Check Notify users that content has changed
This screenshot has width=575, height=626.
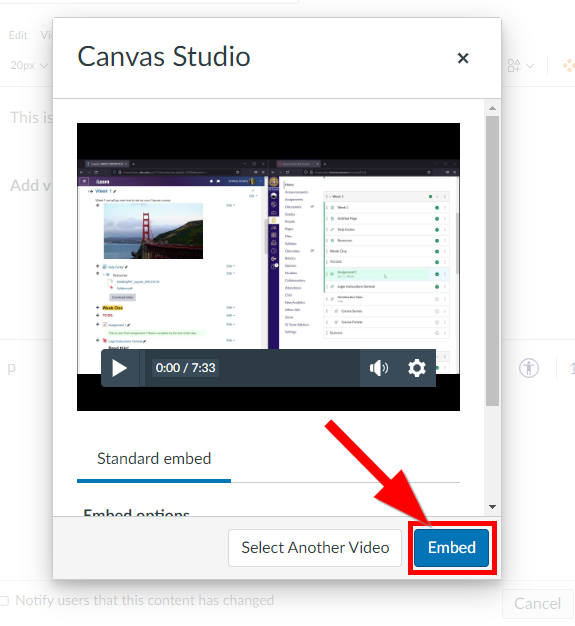click(x=4, y=600)
